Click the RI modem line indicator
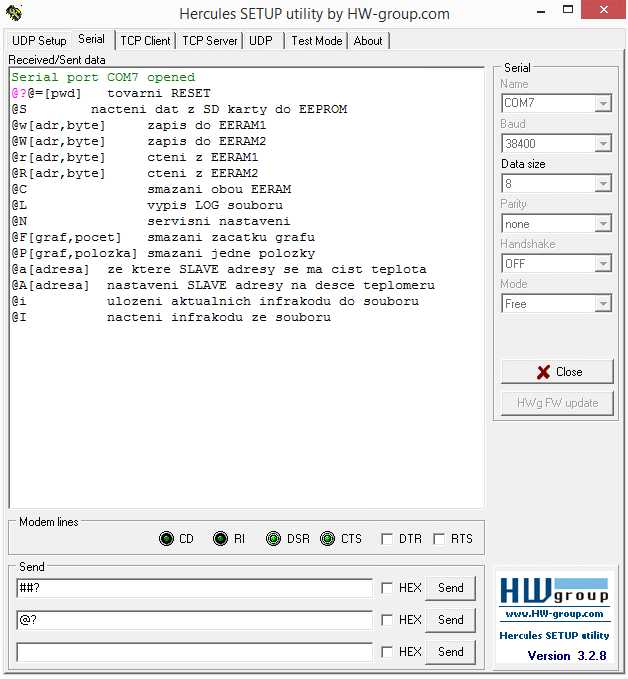This screenshot has width=628, height=679. pyautogui.click(x=220, y=539)
